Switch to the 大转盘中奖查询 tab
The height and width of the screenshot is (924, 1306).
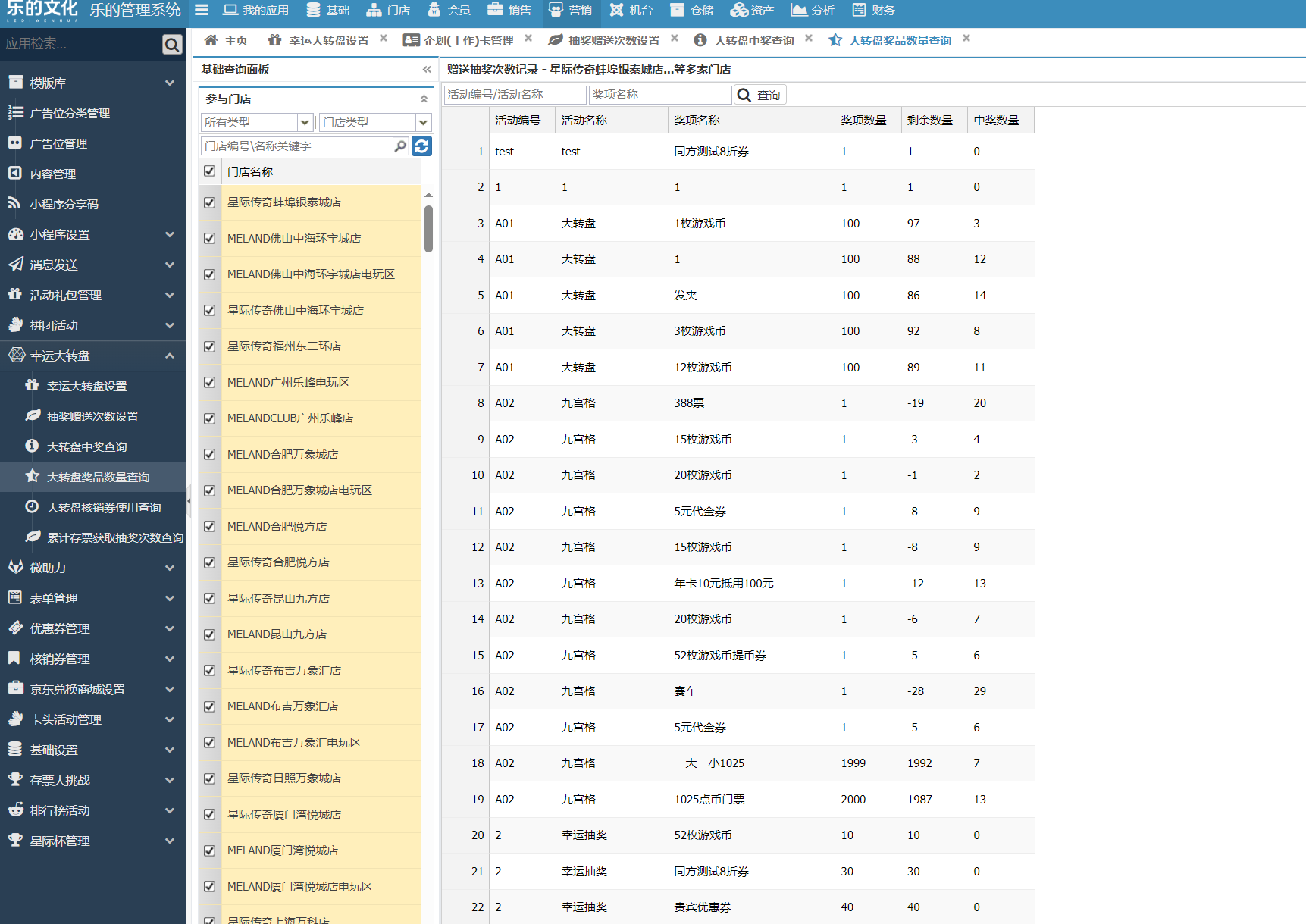(744, 40)
